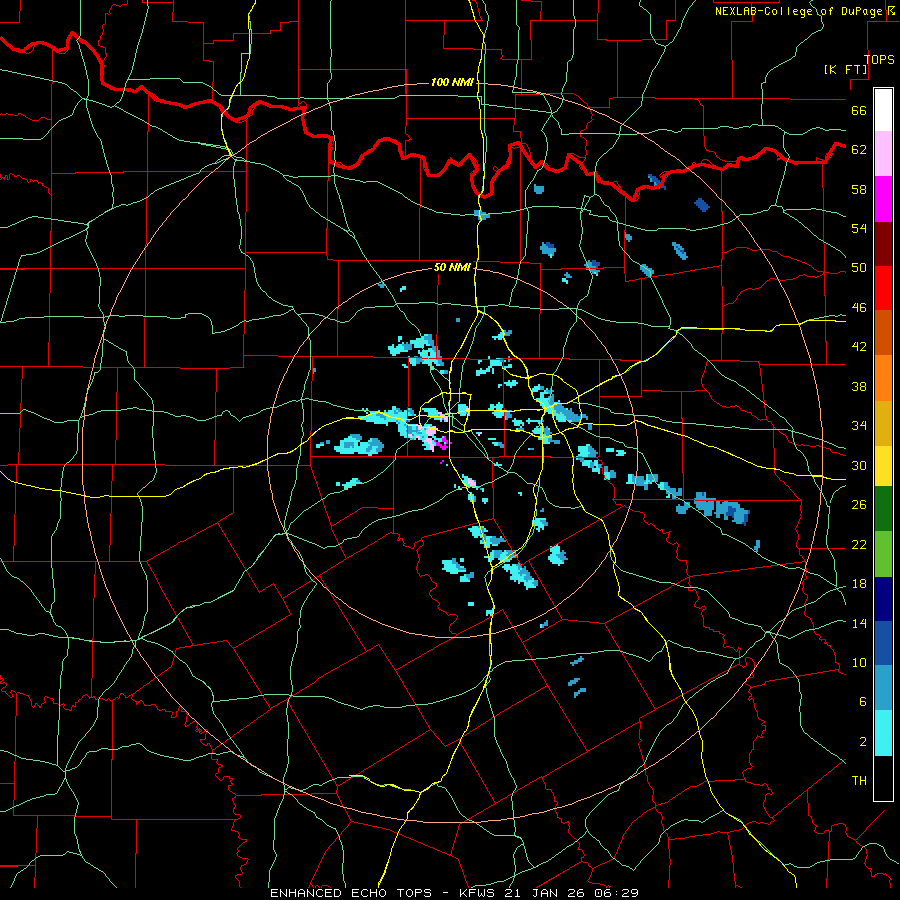Click the white swatch in the tops legend
This screenshot has height=900, width=900.
(x=883, y=110)
